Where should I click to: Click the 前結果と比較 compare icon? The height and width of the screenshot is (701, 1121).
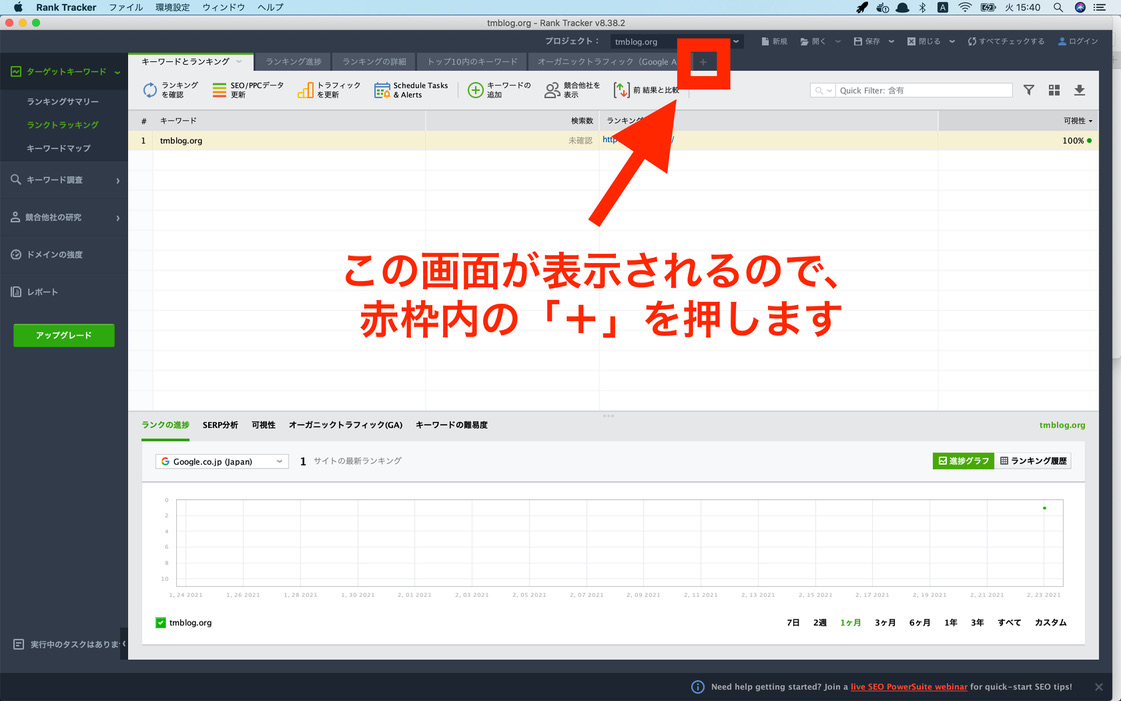(x=621, y=90)
